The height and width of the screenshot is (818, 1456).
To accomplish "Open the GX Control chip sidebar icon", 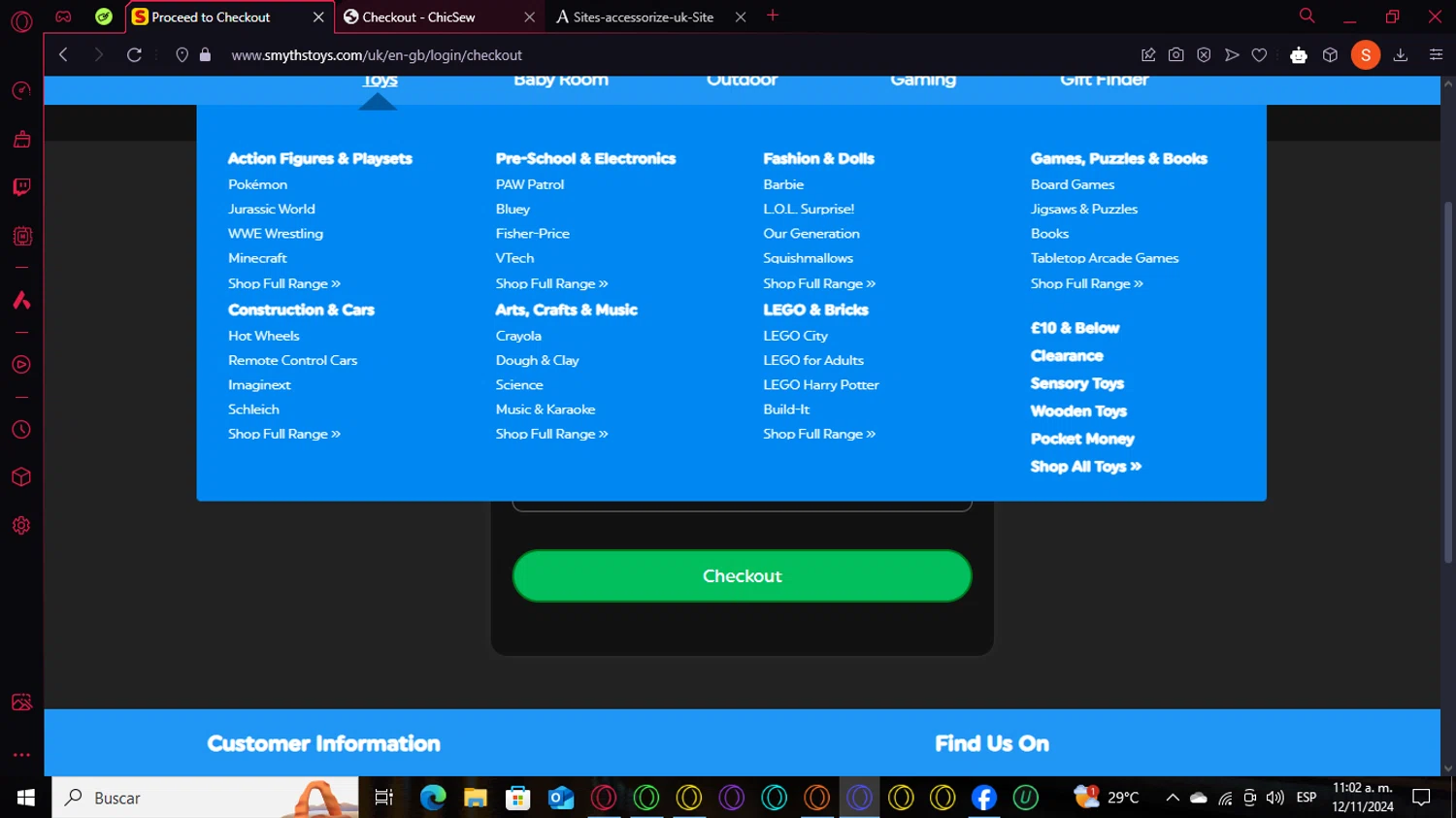I will (21, 236).
